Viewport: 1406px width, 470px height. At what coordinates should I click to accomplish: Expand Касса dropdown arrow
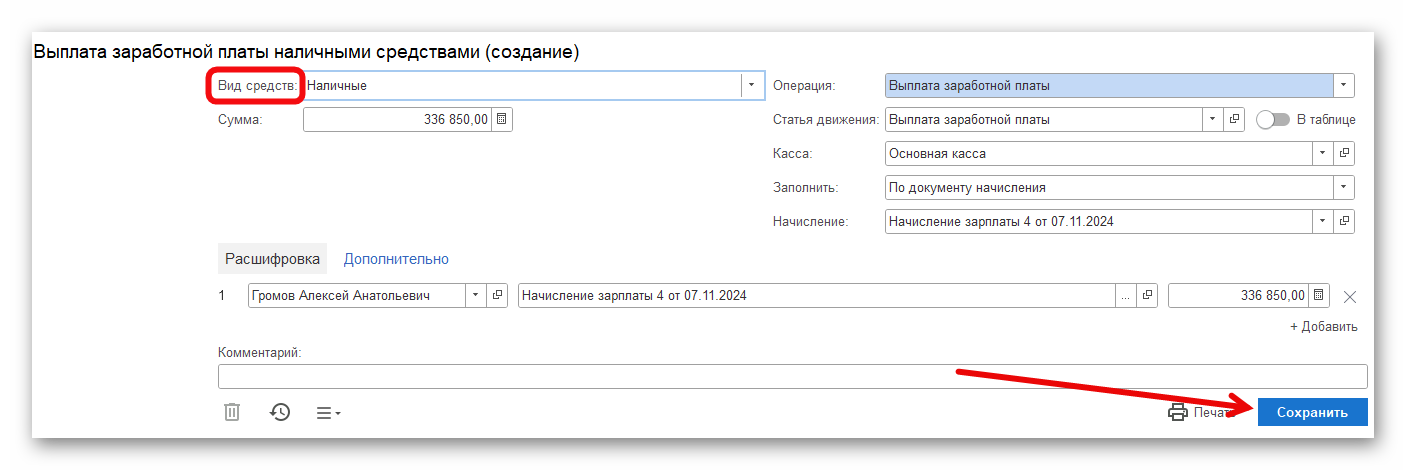pyautogui.click(x=1323, y=153)
